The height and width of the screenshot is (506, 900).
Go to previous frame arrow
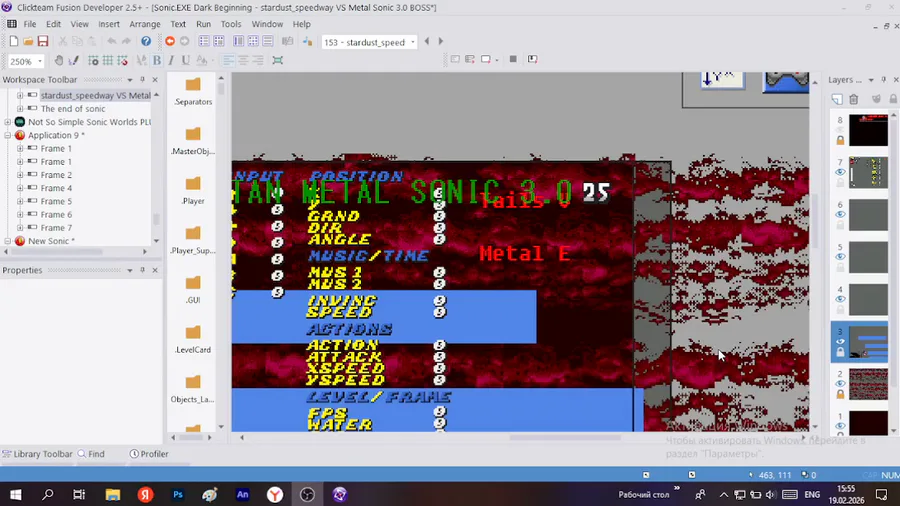[426, 41]
